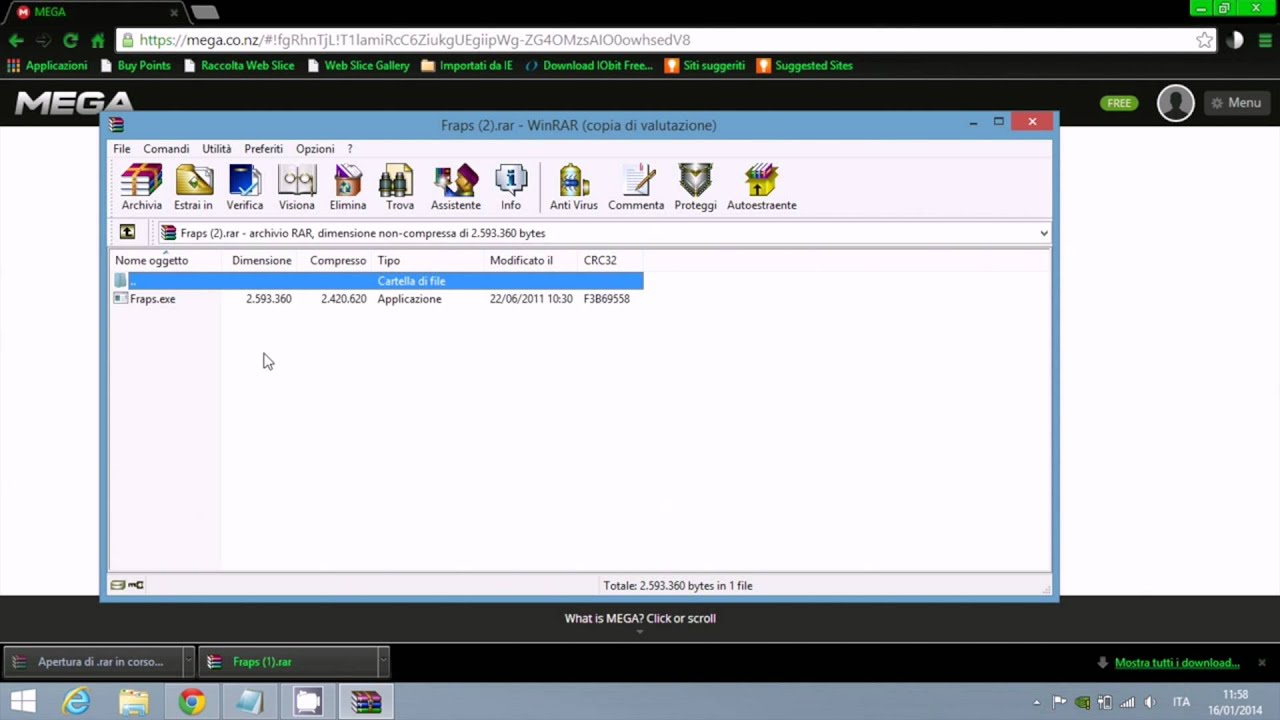Open the MEGA user avatar
Screen dimensions: 1280x720
(1175, 103)
